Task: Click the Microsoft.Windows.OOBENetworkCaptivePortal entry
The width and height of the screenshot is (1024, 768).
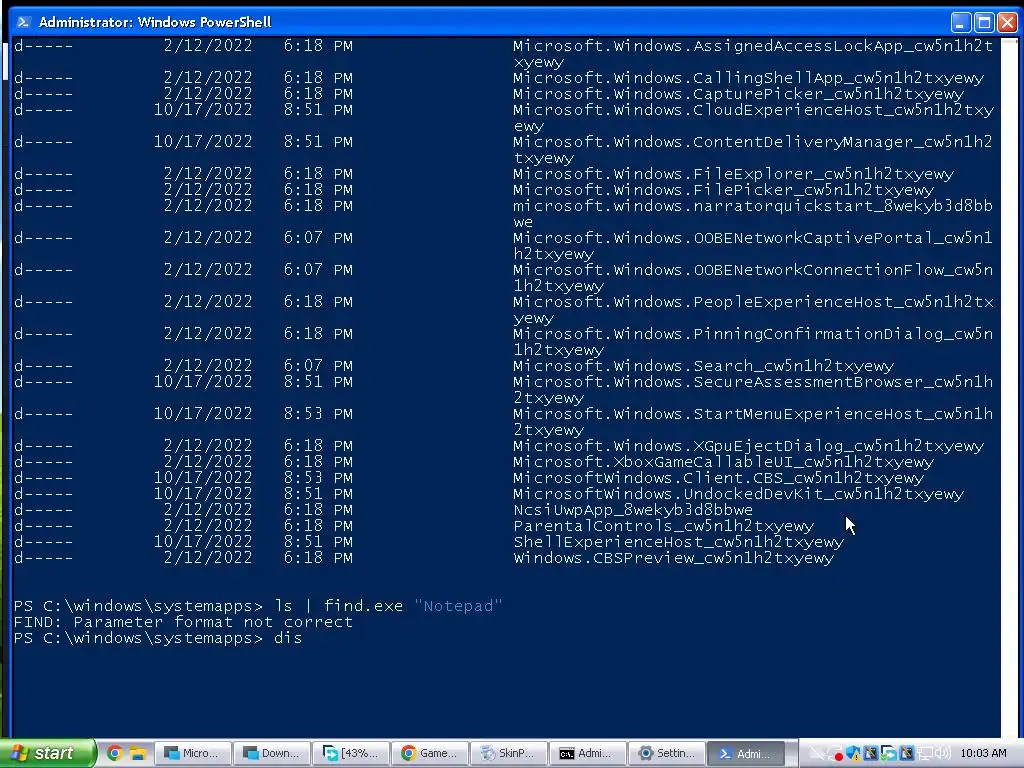Action: (752, 246)
